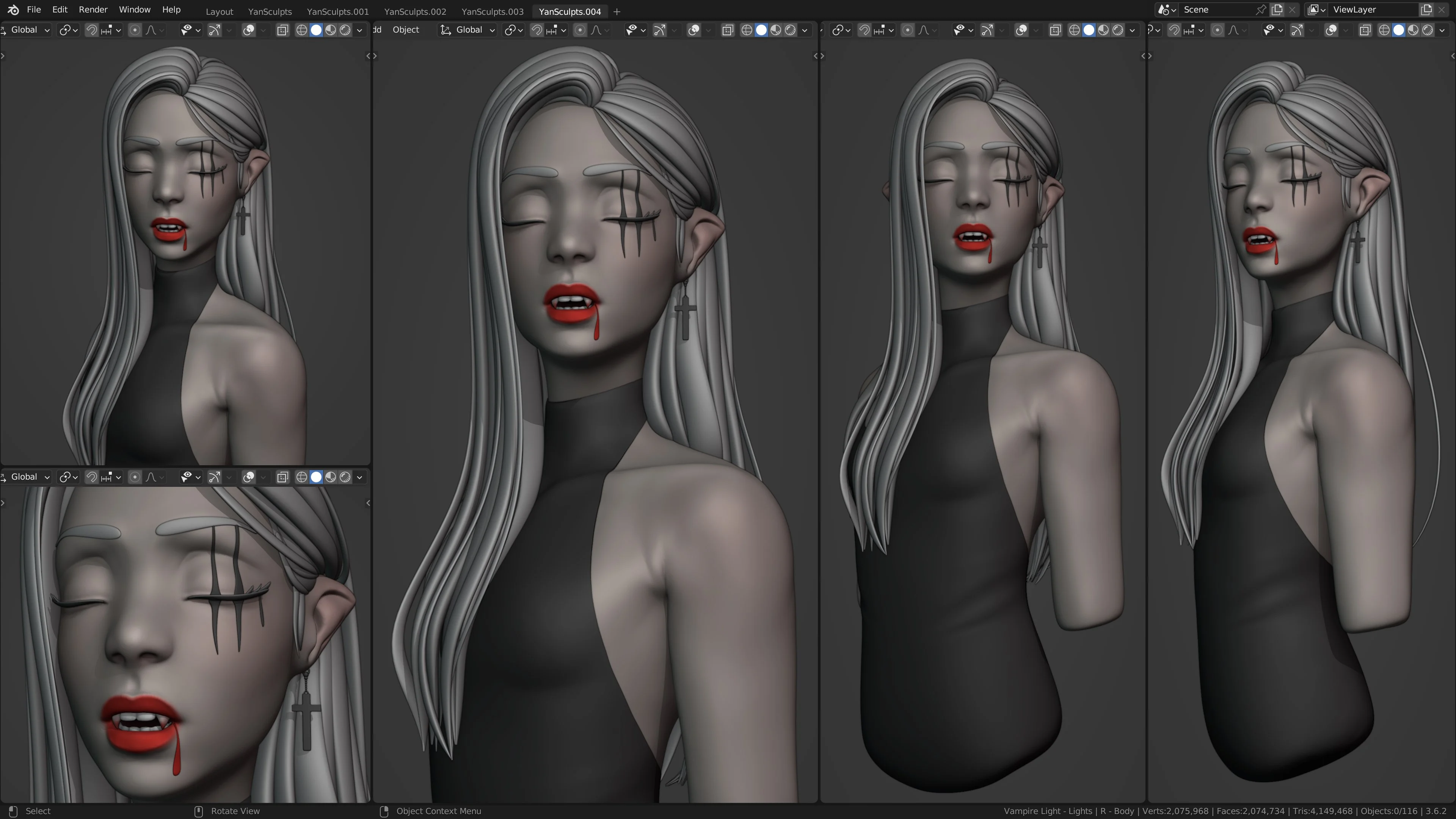Open snapping options in center viewport
1456x819 pixels.
pos(555,30)
